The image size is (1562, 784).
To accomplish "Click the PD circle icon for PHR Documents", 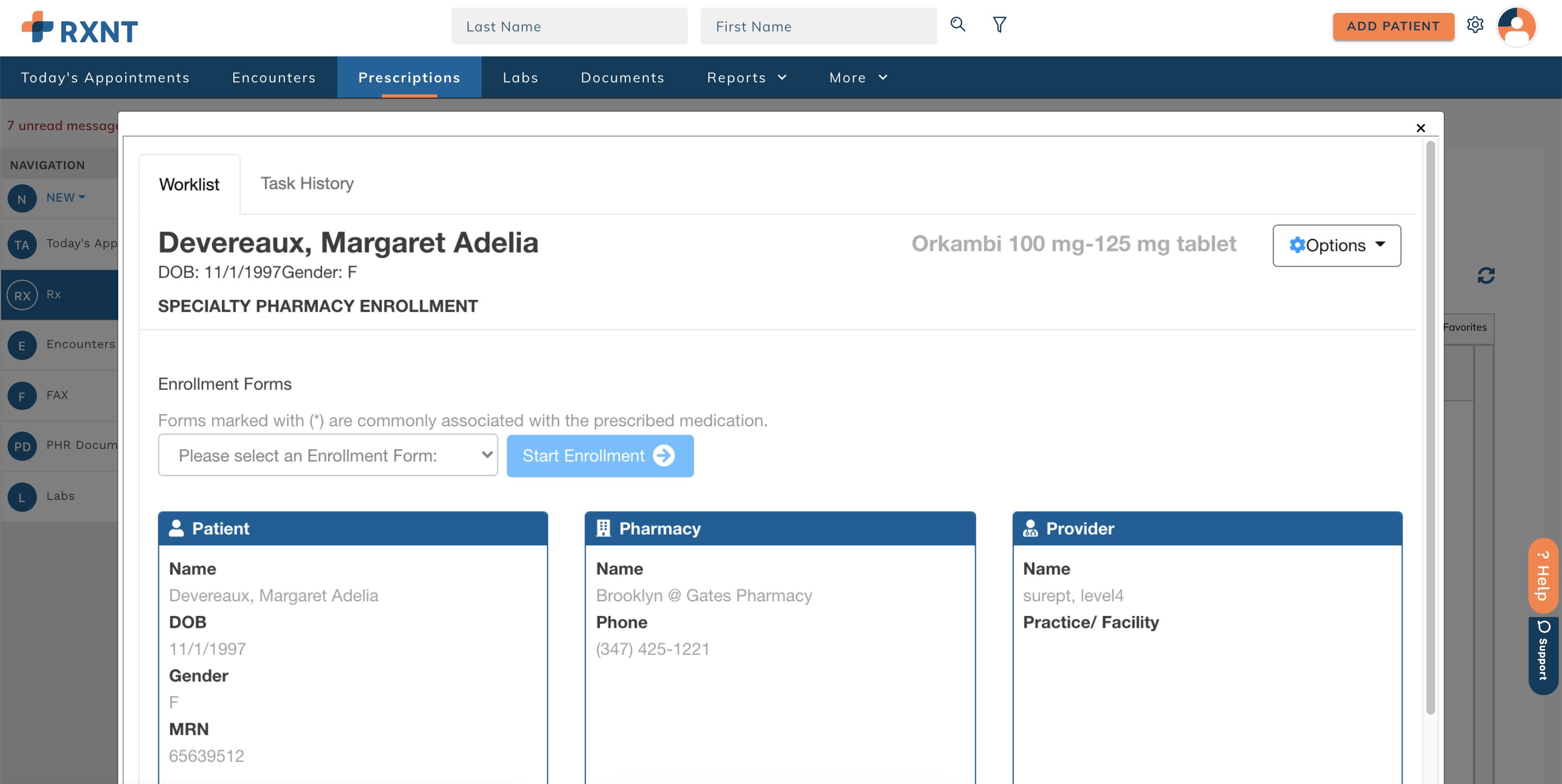I will [x=22, y=446].
